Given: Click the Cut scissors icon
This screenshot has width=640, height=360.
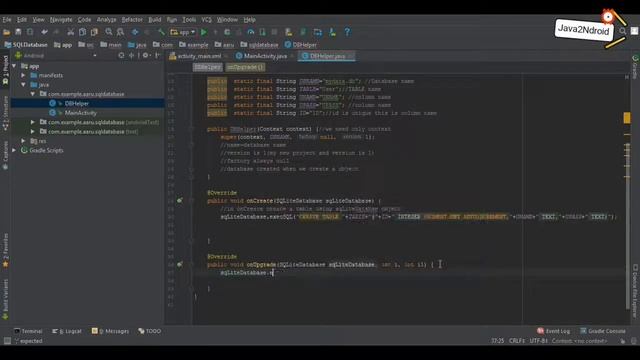Looking at the screenshot, I should pyautogui.click(x=71, y=32).
